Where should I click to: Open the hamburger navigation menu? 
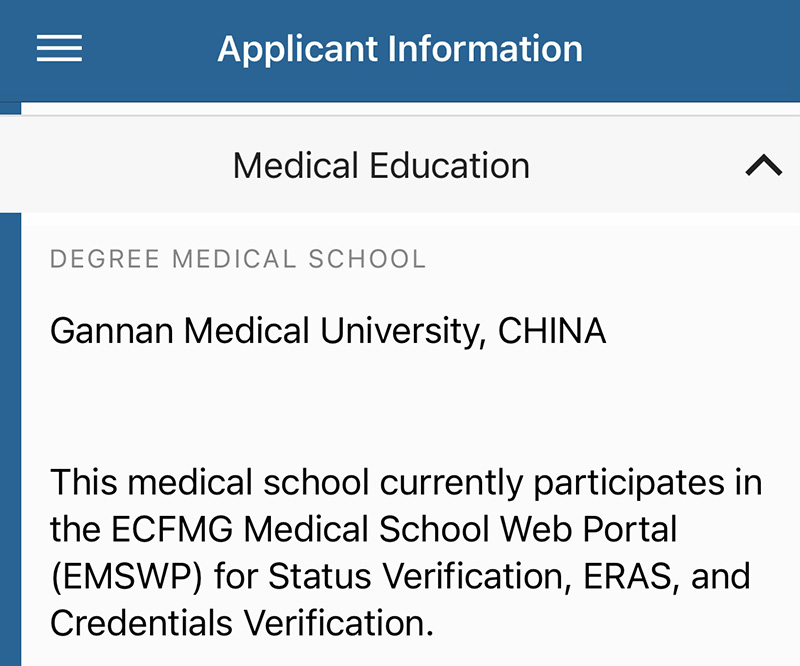click(x=59, y=49)
